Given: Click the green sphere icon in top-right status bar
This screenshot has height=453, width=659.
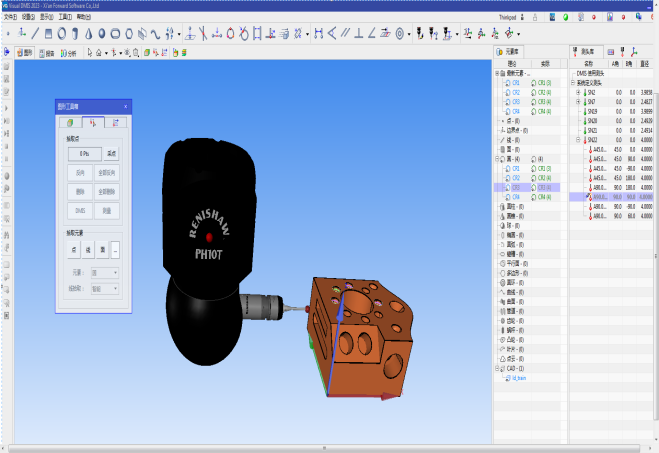Looking at the screenshot, I should coord(566,17).
